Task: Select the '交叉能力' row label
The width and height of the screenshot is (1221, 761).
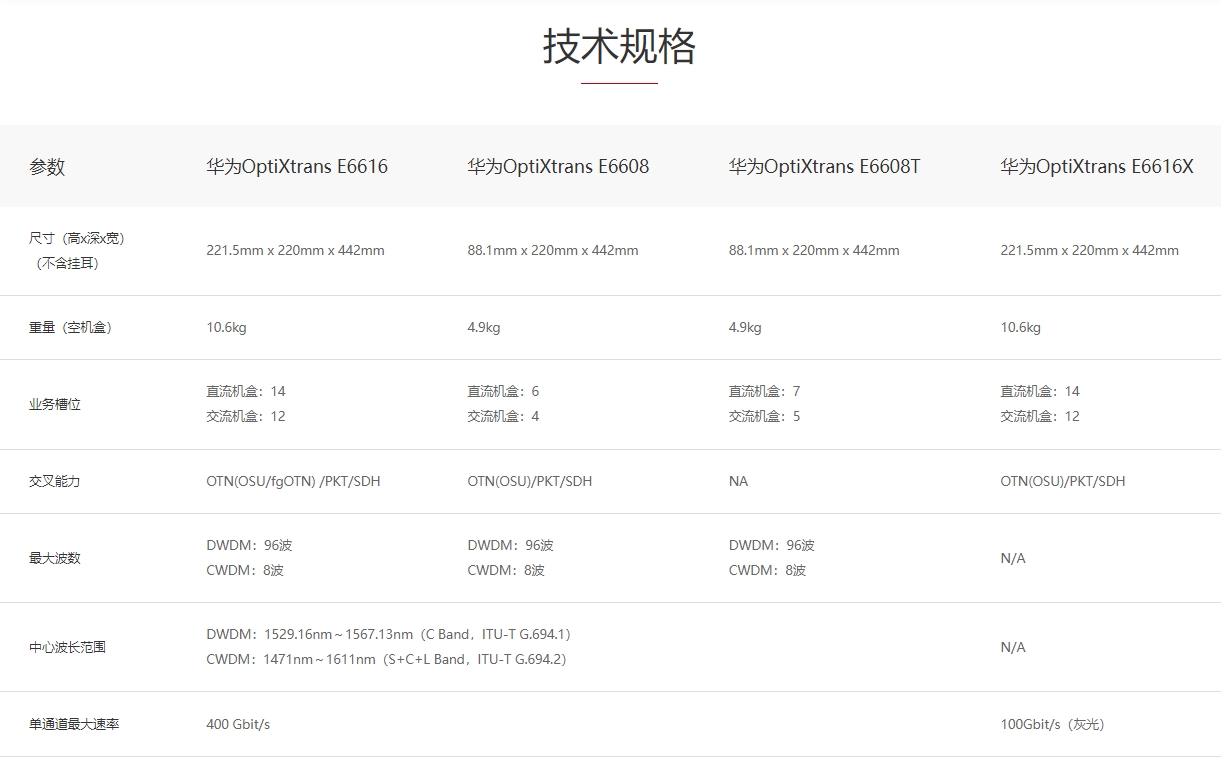Action: pyautogui.click(x=55, y=482)
